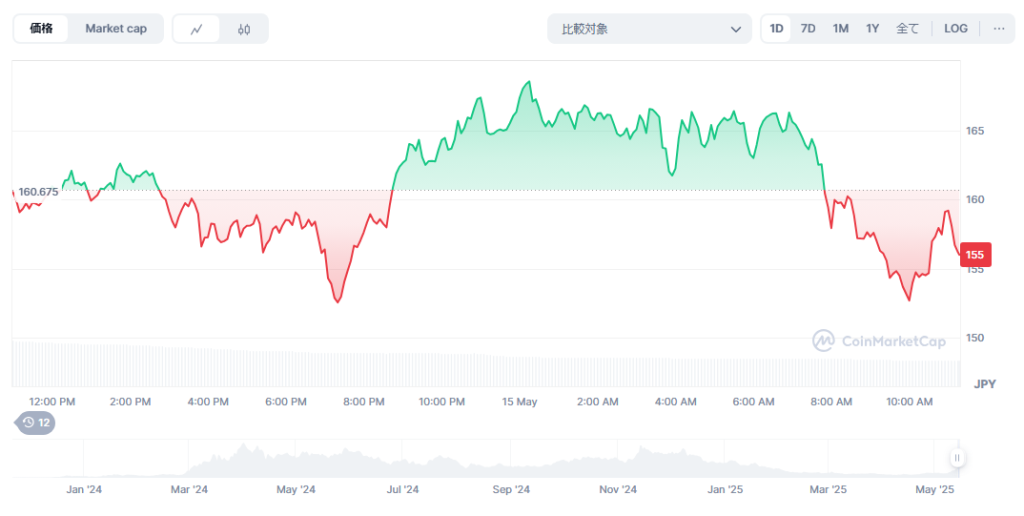Image resolution: width=1024 pixels, height=516 pixels.
Task: Click the CoinMarketCap watermark logo
Action: tap(879, 341)
